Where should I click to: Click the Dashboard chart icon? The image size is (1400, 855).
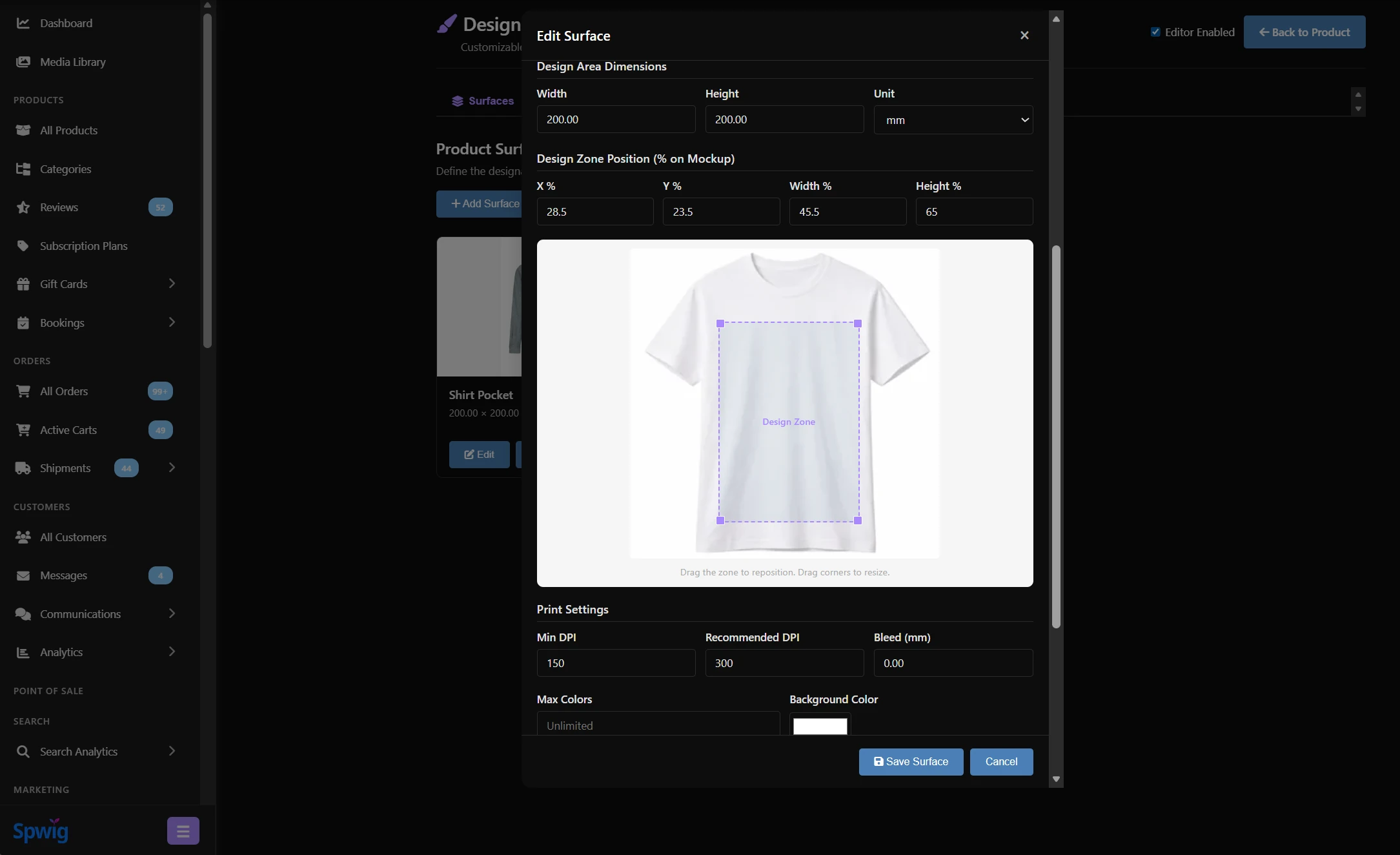(x=23, y=23)
